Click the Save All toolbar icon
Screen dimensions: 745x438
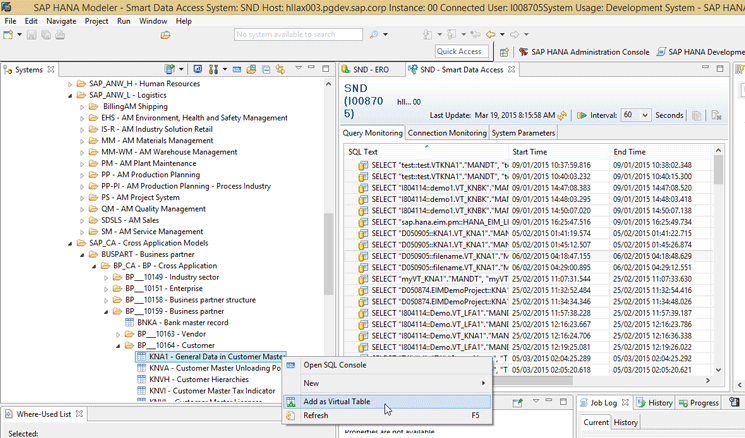(x=46, y=35)
